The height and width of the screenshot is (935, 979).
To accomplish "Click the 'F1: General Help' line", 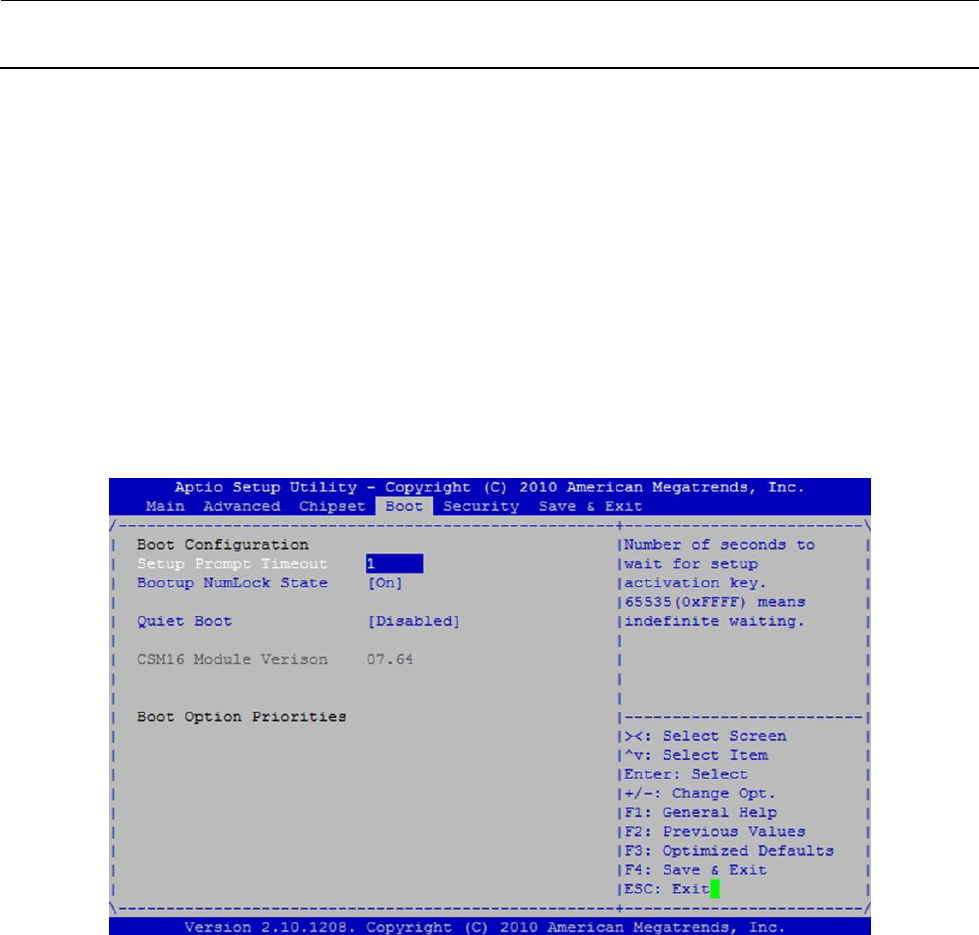I will click(x=701, y=813).
